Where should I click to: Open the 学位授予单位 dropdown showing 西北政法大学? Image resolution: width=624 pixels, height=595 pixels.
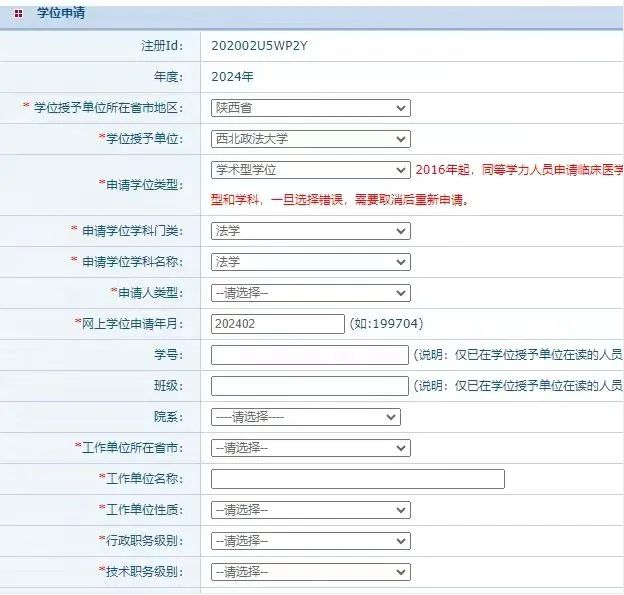310,139
